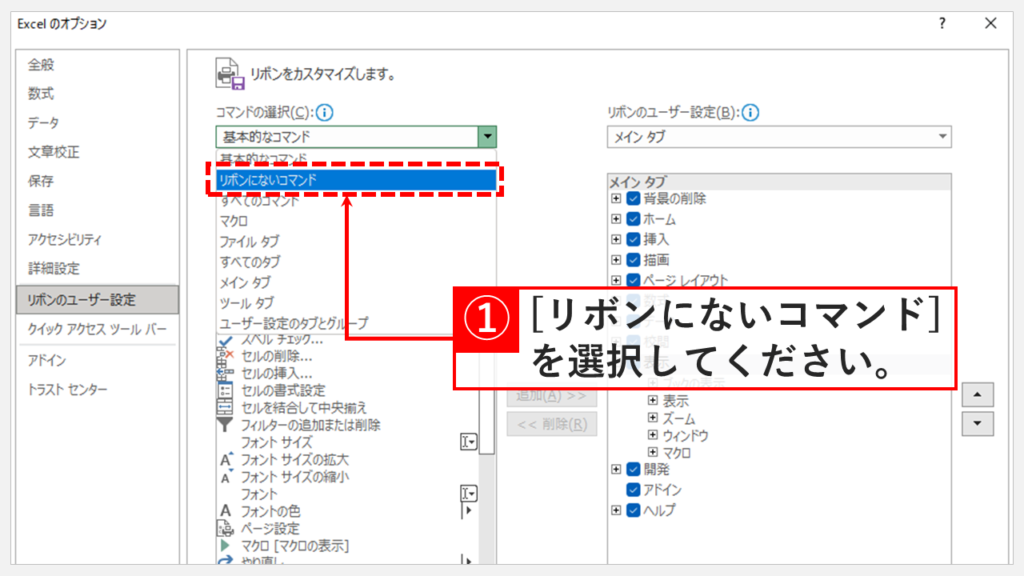1024x576 pixels.
Task: Click the command list vertical scrollbar
Action: point(487,420)
